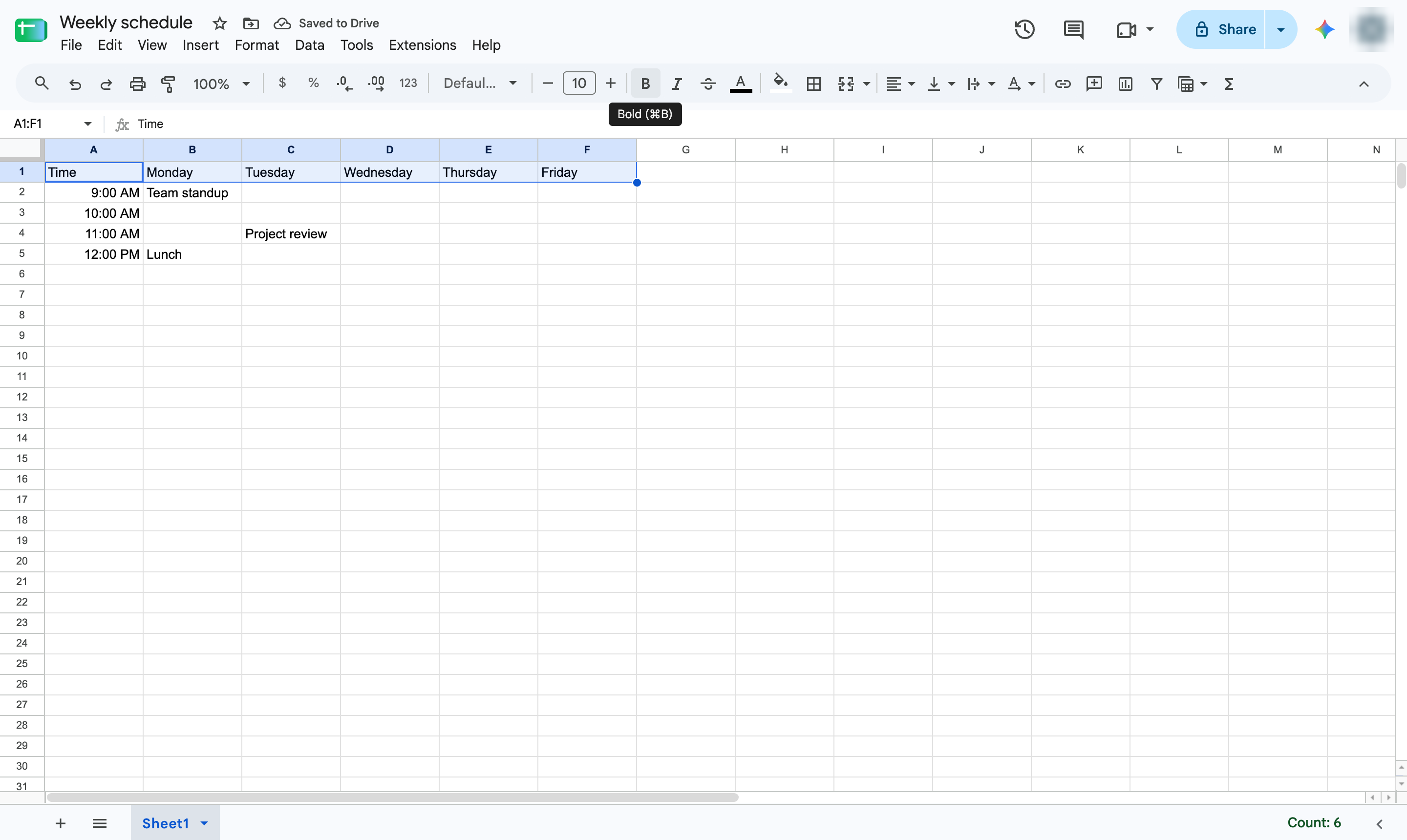Viewport: 1407px width, 840px height.
Task: Click the Insert link icon
Action: pos(1062,84)
